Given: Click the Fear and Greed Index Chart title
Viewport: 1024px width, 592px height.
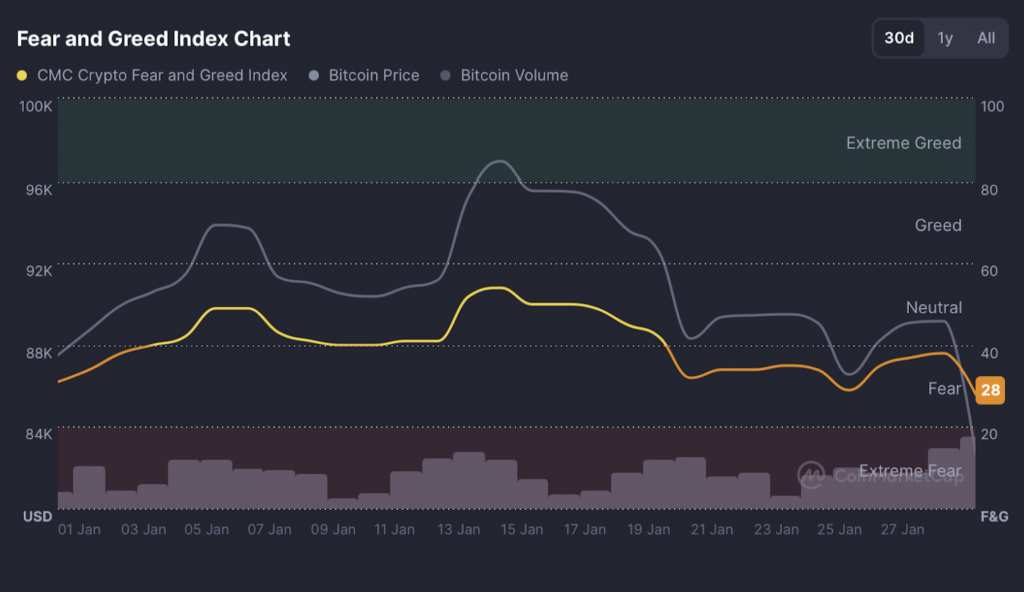Looking at the screenshot, I should pos(154,39).
